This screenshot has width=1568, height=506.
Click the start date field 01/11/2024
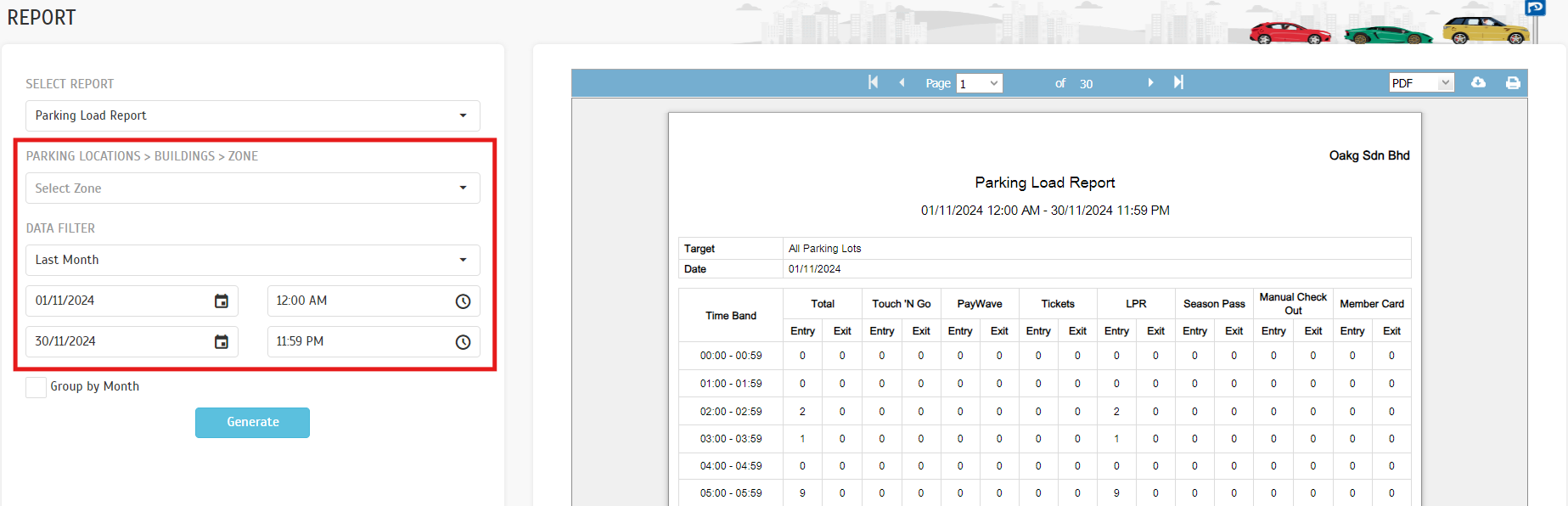tap(119, 301)
